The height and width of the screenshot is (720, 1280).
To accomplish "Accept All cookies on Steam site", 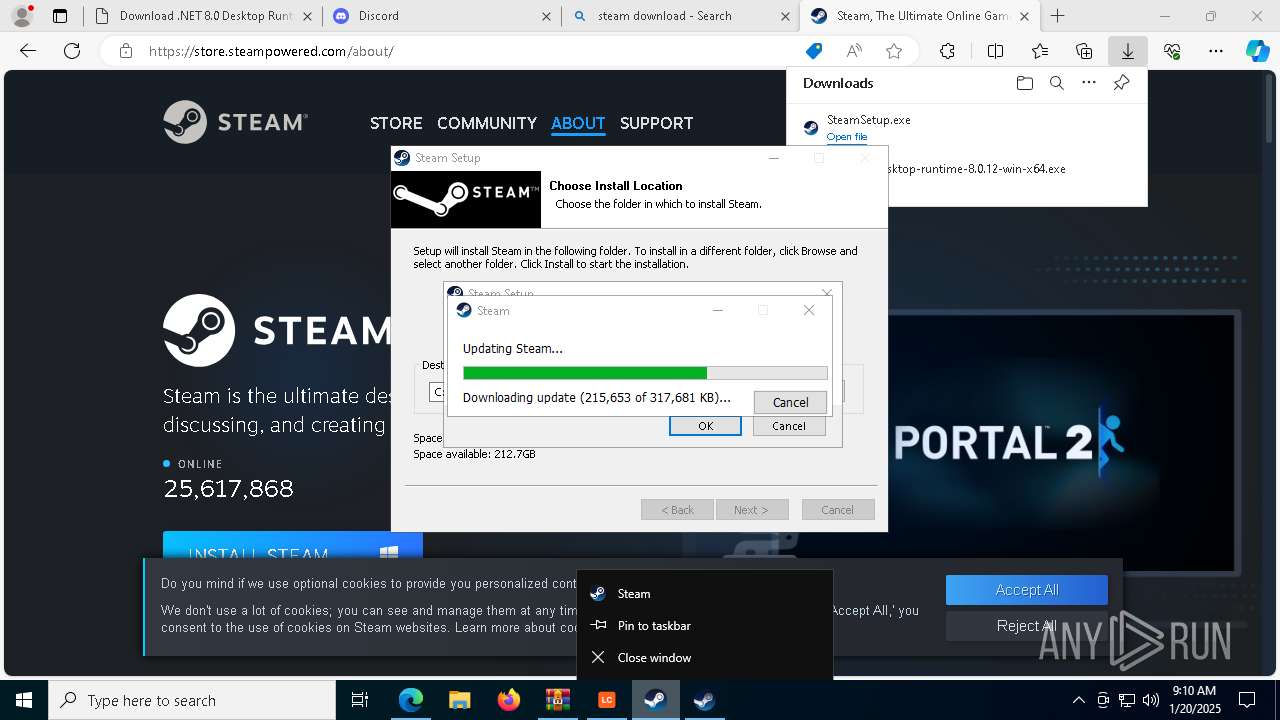I will click(1027, 590).
